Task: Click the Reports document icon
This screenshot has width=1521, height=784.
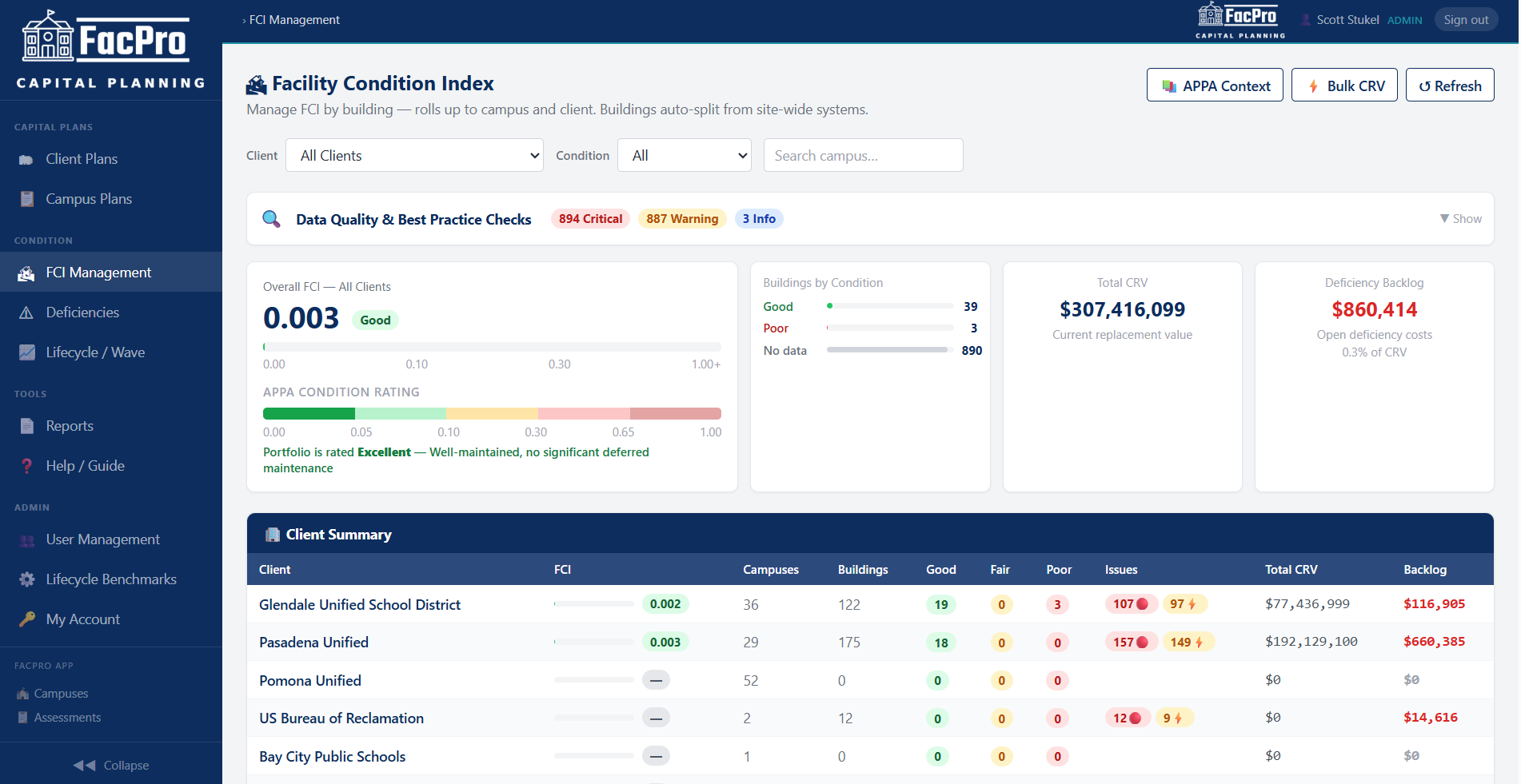Action: (x=26, y=426)
